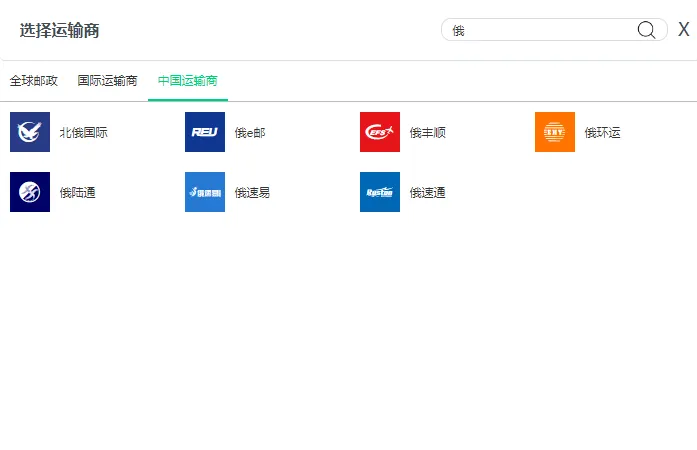The image size is (697, 450).
Task: Close the carrier selection dialog
Action: 684,30
